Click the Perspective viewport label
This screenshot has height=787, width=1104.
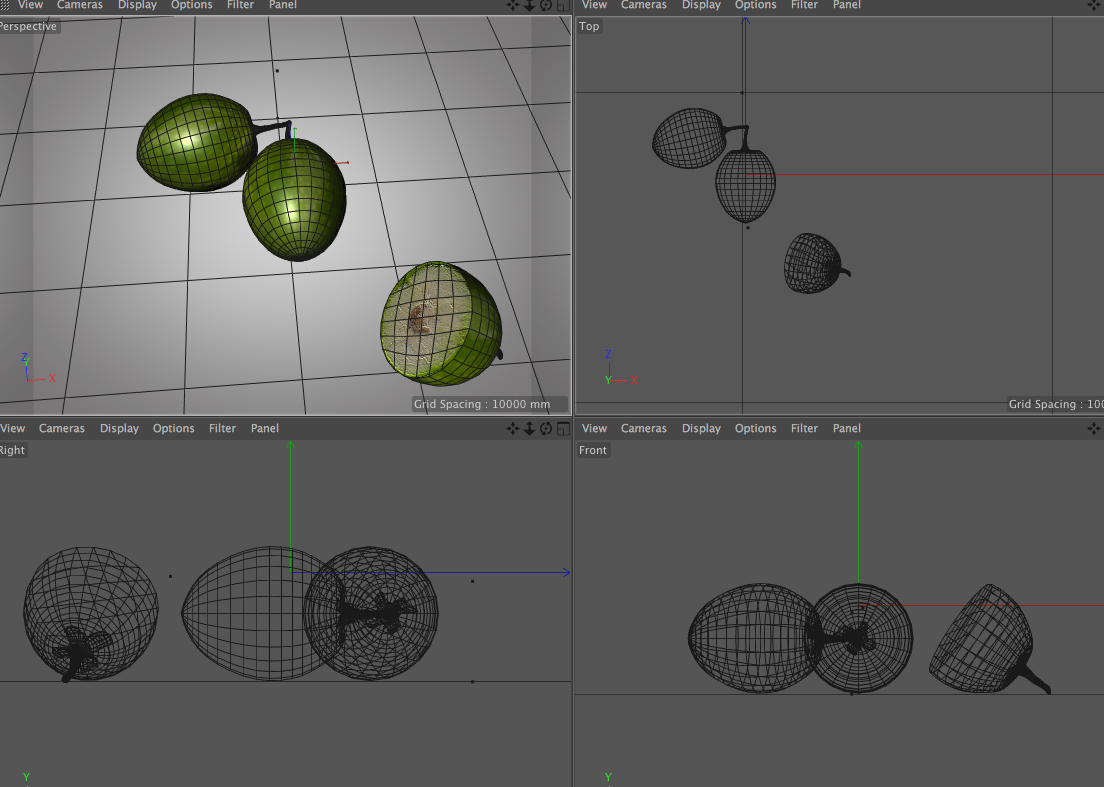point(29,26)
